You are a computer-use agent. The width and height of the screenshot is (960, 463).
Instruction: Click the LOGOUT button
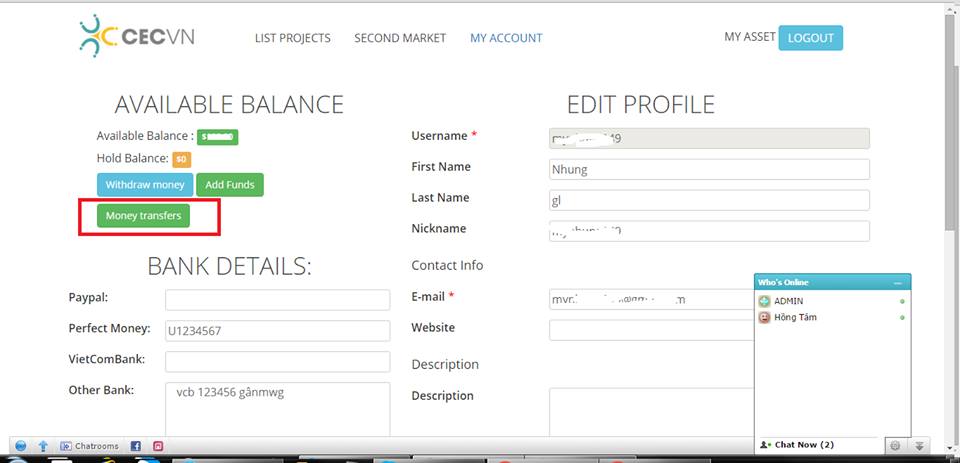tap(811, 38)
